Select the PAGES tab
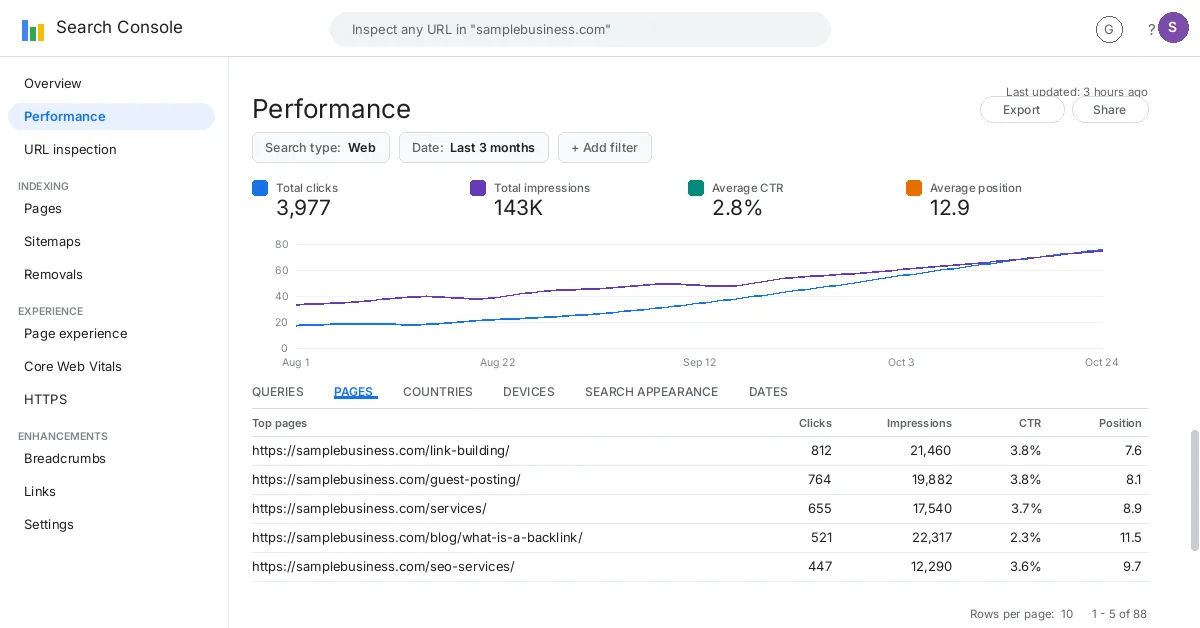 pyautogui.click(x=354, y=392)
